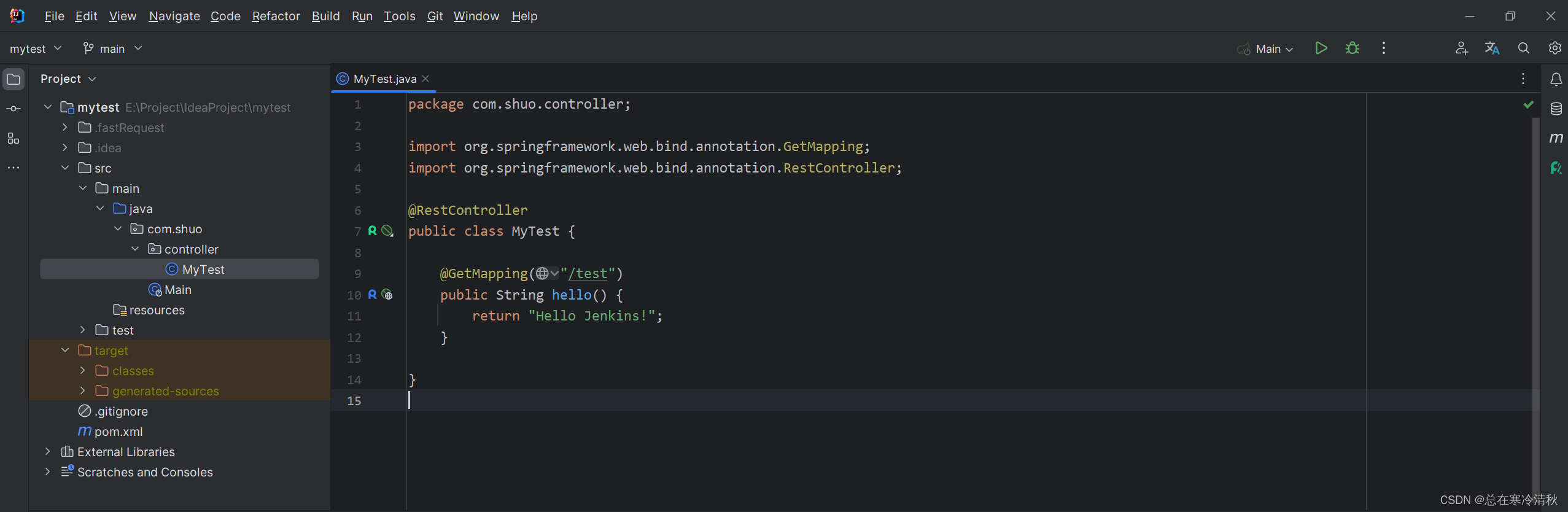Image resolution: width=1568 pixels, height=512 pixels.
Task: Select the test folder
Action: click(115, 330)
